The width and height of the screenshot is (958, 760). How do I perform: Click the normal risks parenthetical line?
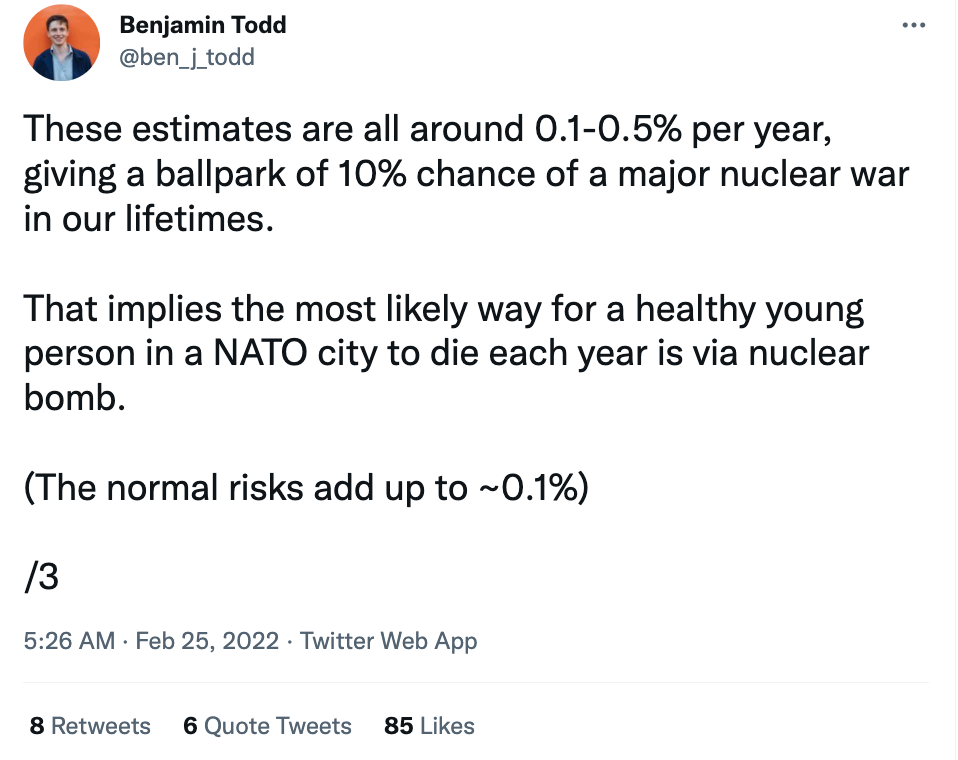(306, 488)
